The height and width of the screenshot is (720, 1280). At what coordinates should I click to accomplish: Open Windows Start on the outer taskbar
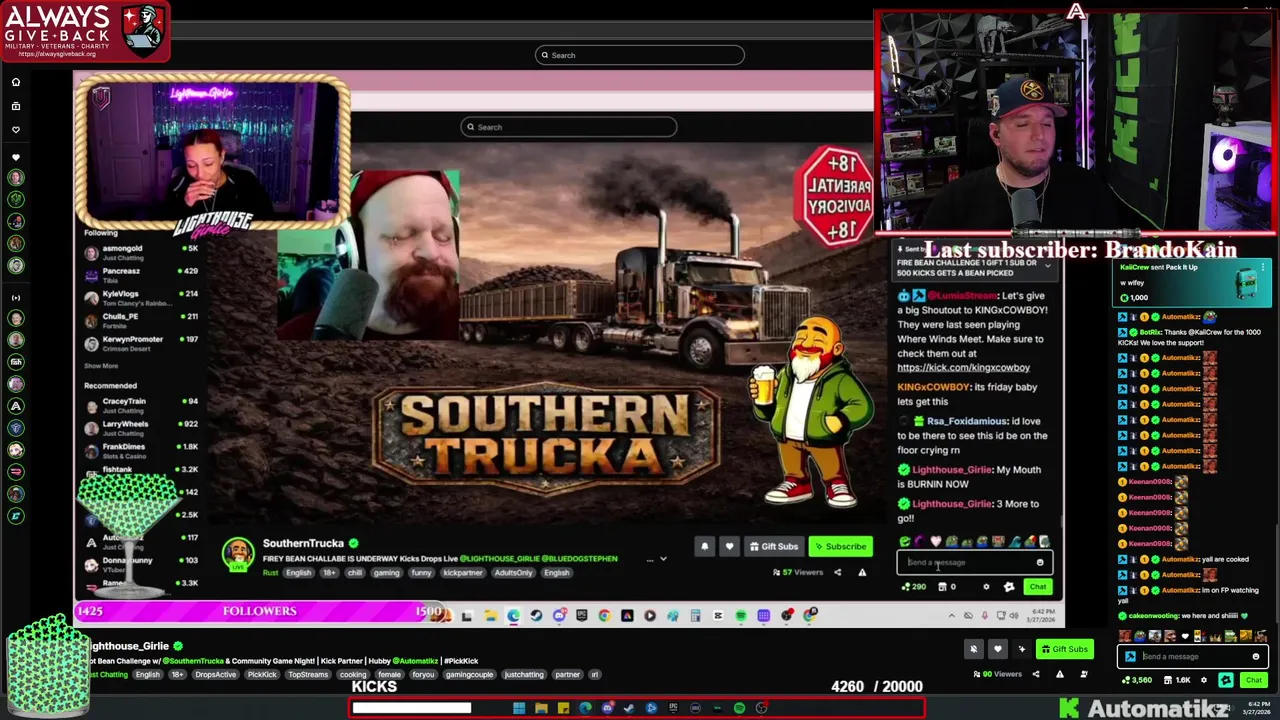[519, 708]
